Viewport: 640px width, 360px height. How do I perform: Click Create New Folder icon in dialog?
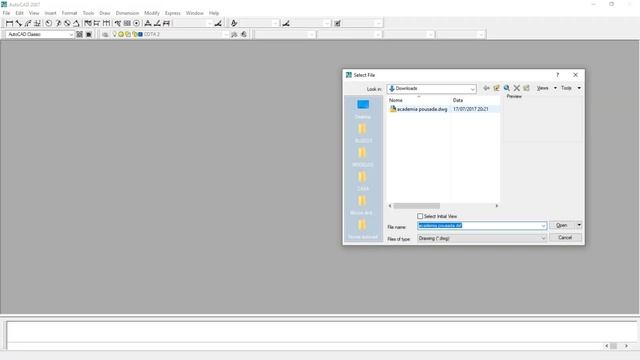pyautogui.click(x=526, y=88)
